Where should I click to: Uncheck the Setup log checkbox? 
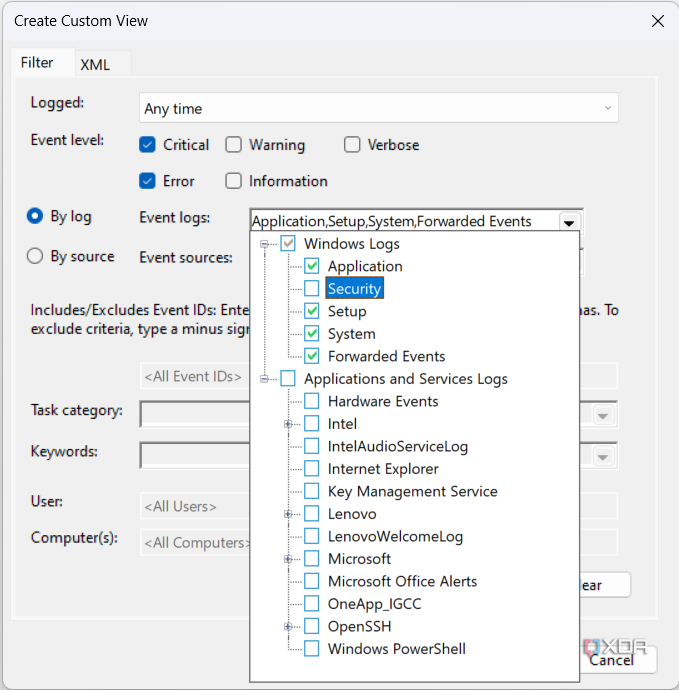tap(312, 311)
